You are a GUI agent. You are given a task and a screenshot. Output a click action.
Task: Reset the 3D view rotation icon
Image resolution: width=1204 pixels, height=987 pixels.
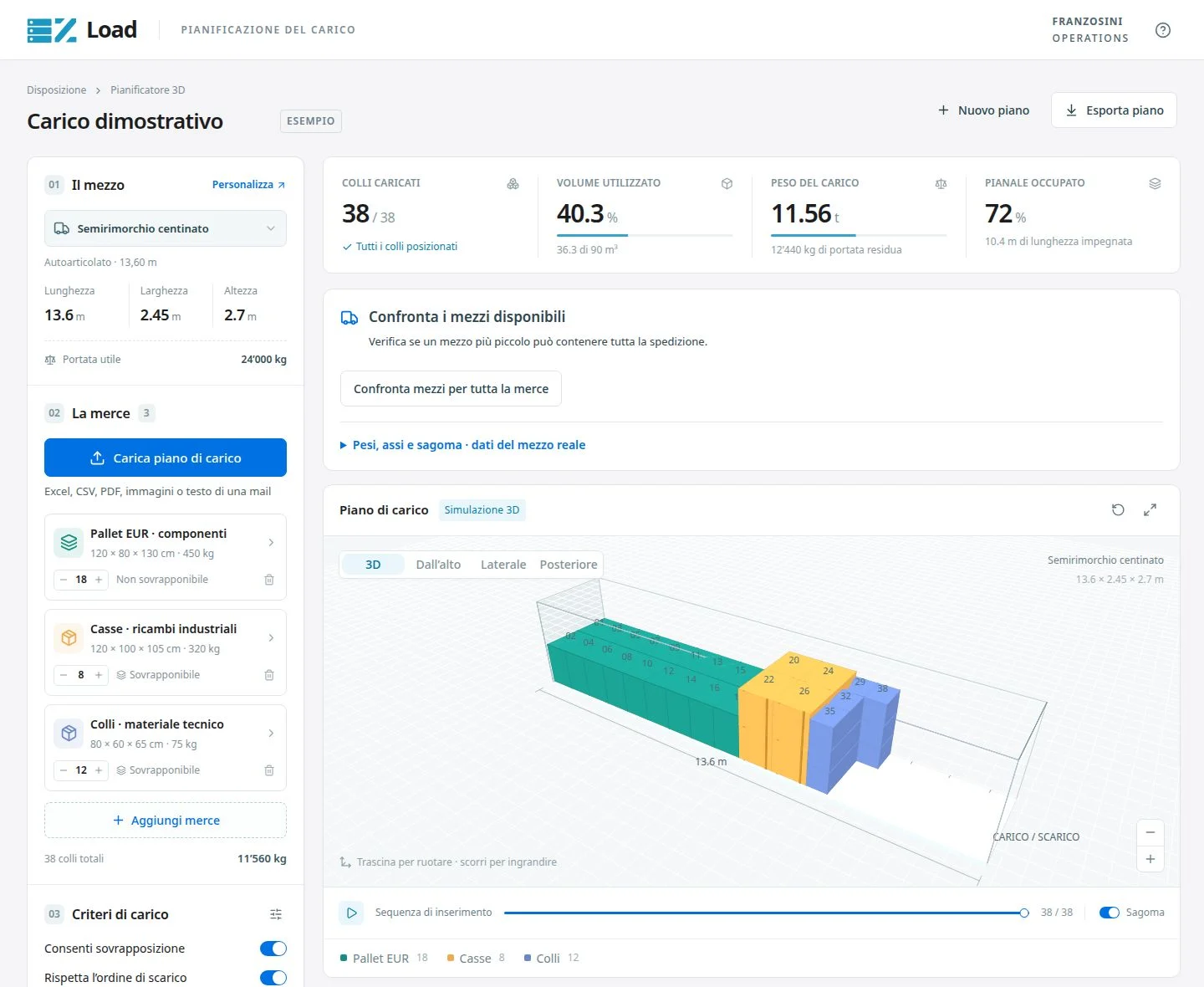(x=1118, y=509)
